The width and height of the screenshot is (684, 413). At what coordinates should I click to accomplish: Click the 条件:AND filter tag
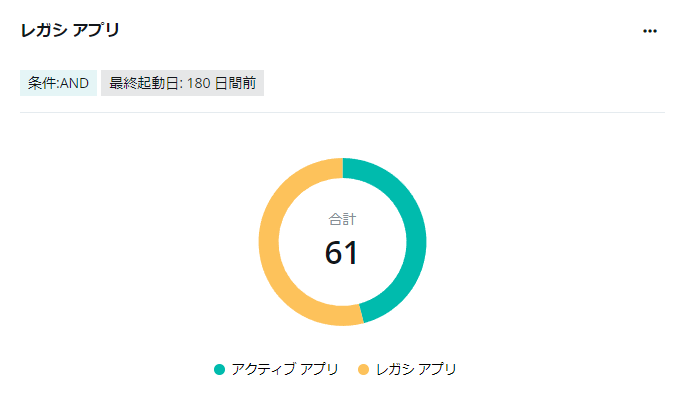[x=58, y=83]
